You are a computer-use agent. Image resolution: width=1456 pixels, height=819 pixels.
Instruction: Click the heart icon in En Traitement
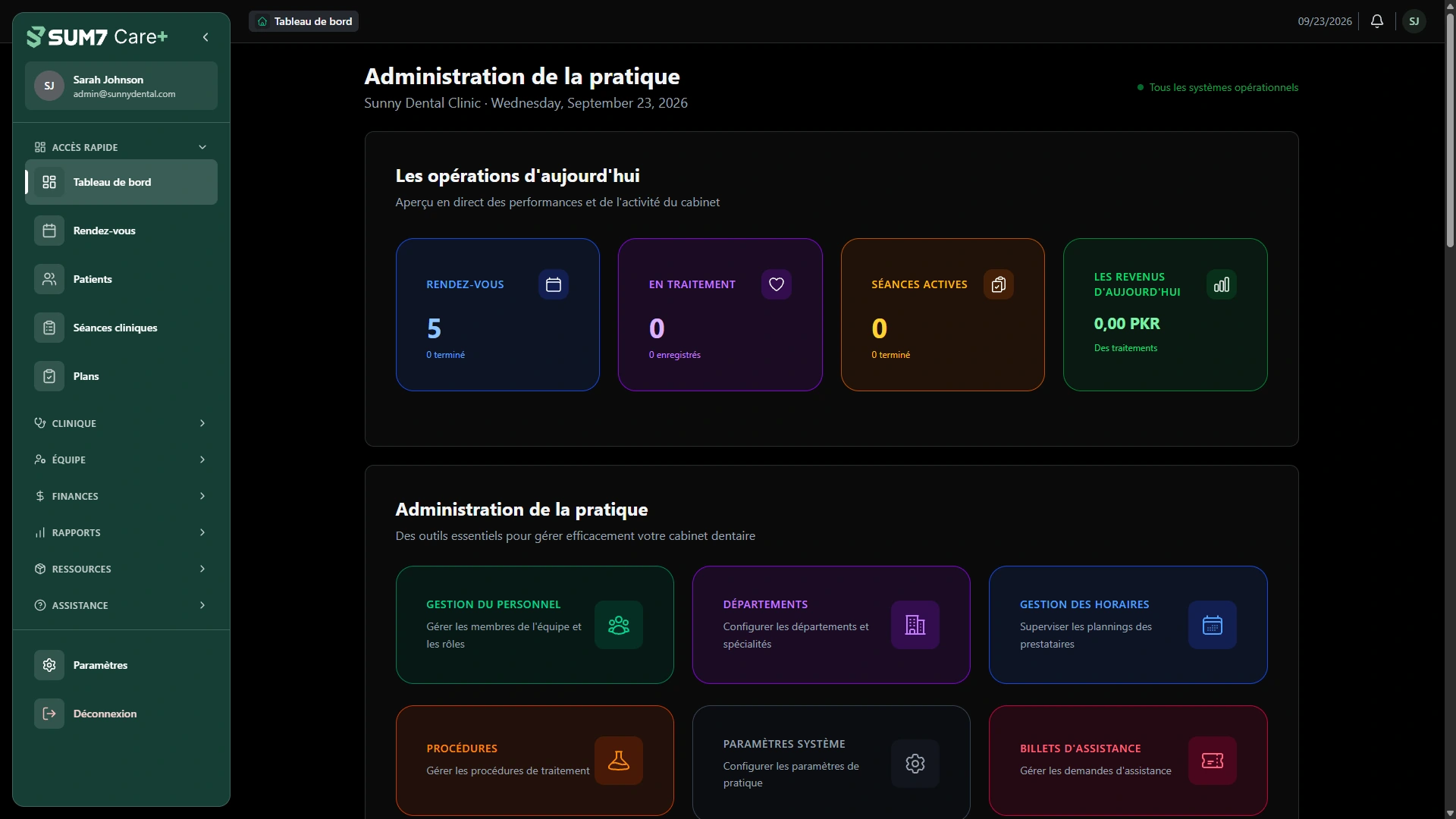click(x=777, y=284)
